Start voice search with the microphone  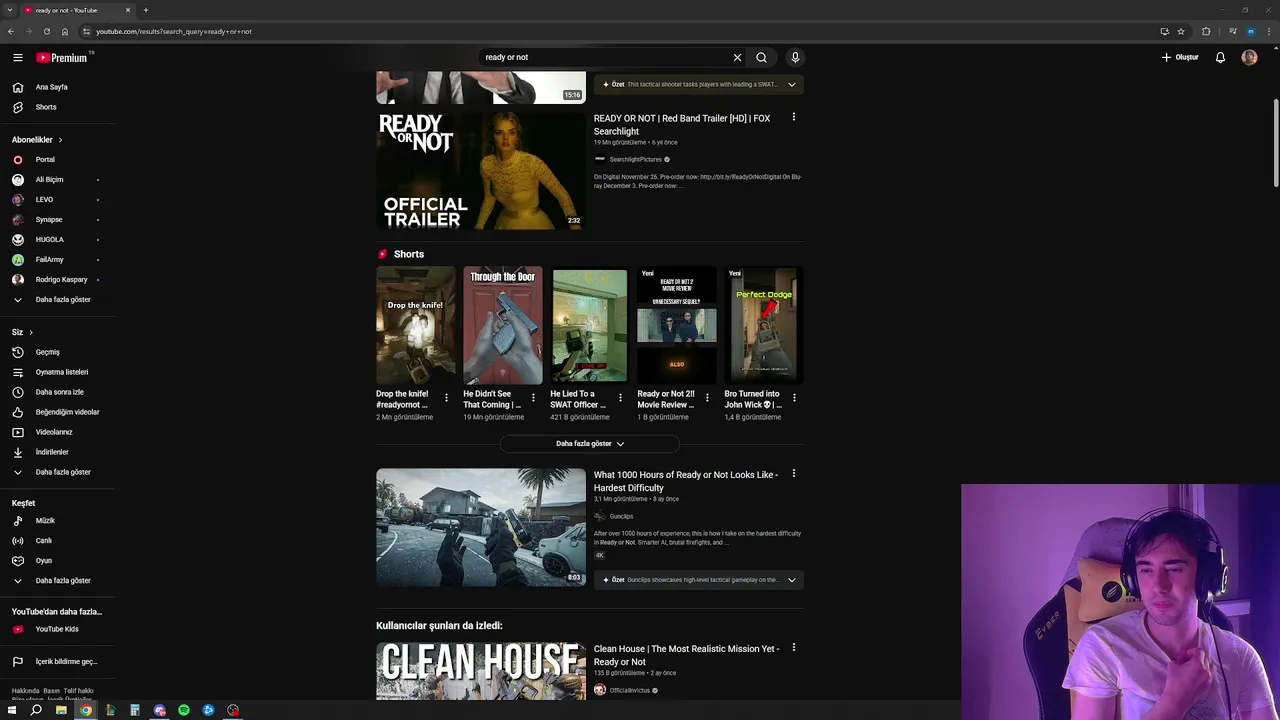pyautogui.click(x=795, y=58)
